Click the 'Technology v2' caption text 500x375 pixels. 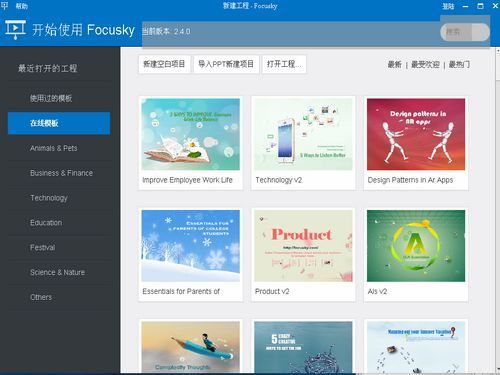(279, 180)
